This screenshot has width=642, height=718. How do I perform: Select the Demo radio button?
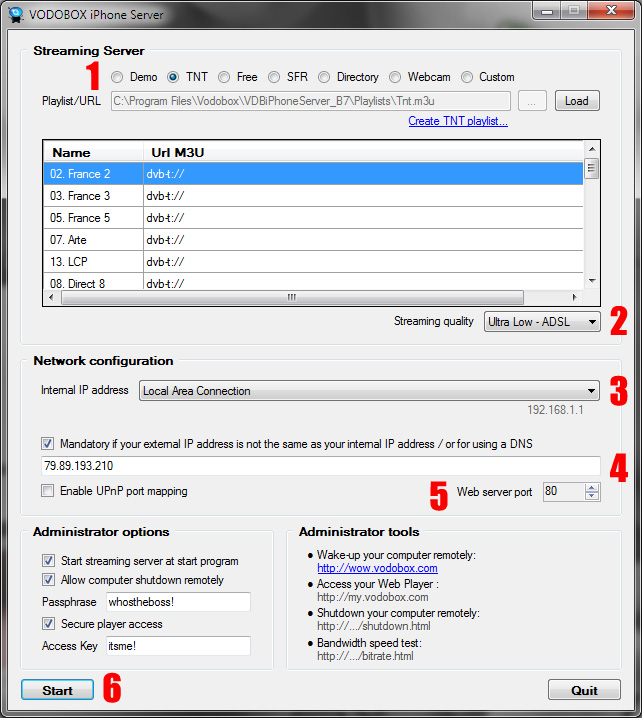pos(117,77)
